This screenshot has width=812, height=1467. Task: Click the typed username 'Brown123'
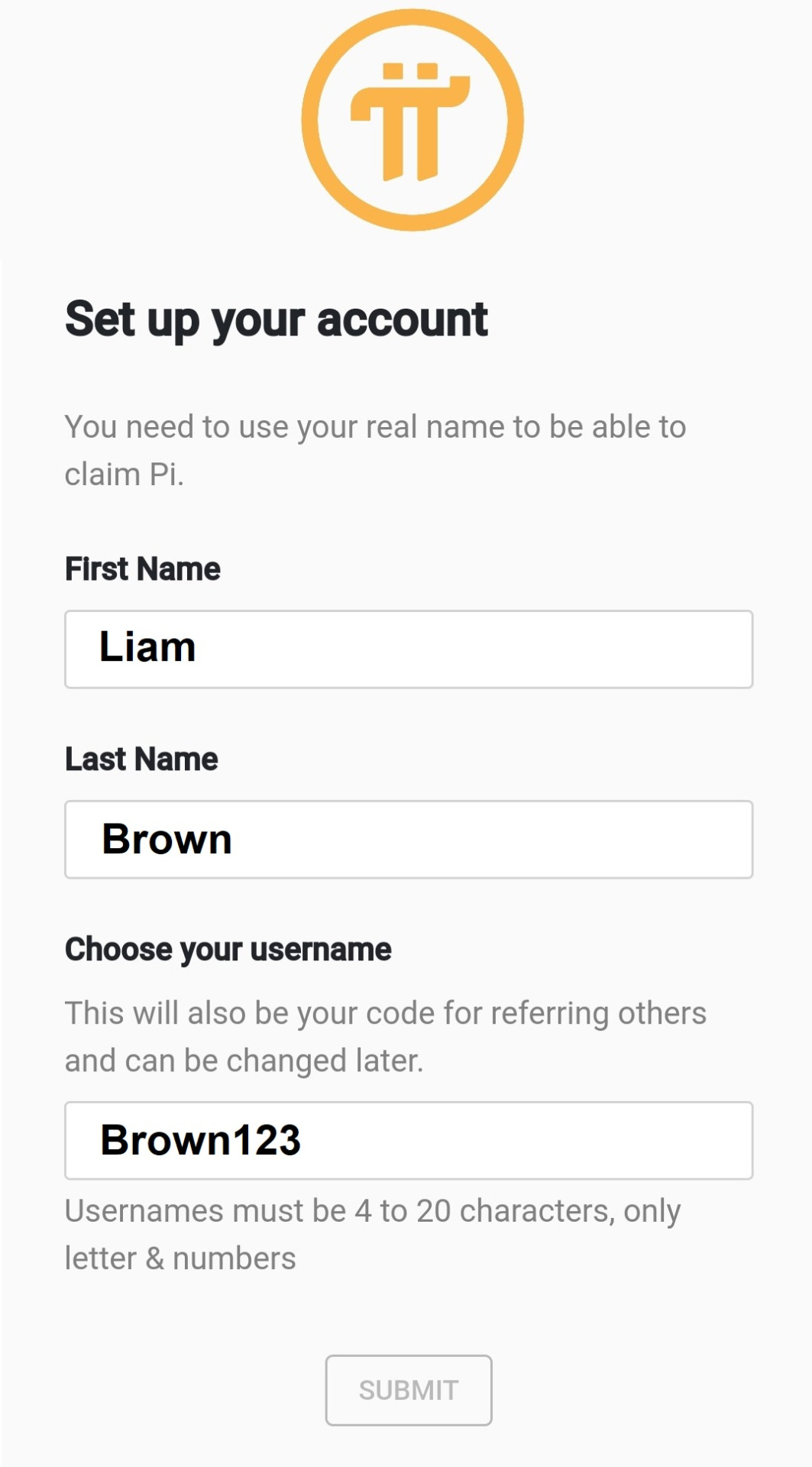pyautogui.click(x=200, y=1140)
